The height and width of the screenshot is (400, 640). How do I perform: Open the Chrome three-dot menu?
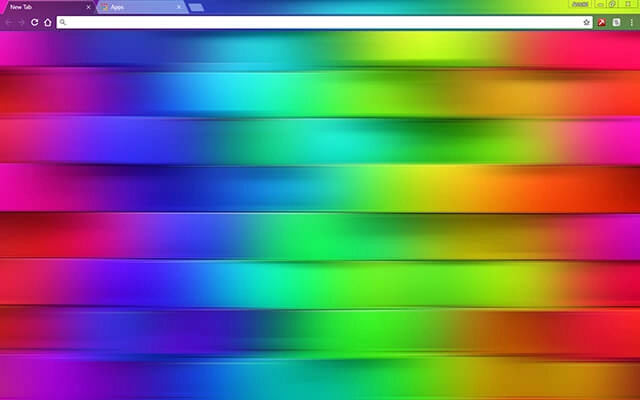click(x=631, y=22)
